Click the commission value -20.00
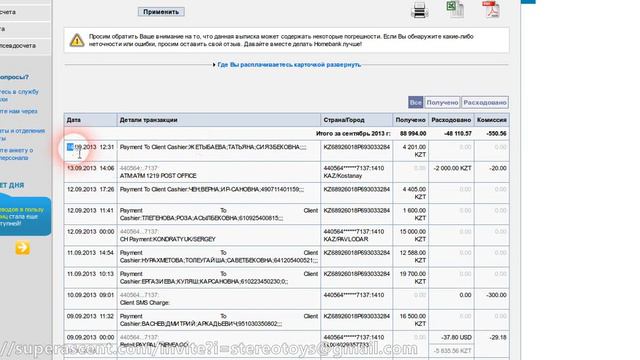 (497, 168)
